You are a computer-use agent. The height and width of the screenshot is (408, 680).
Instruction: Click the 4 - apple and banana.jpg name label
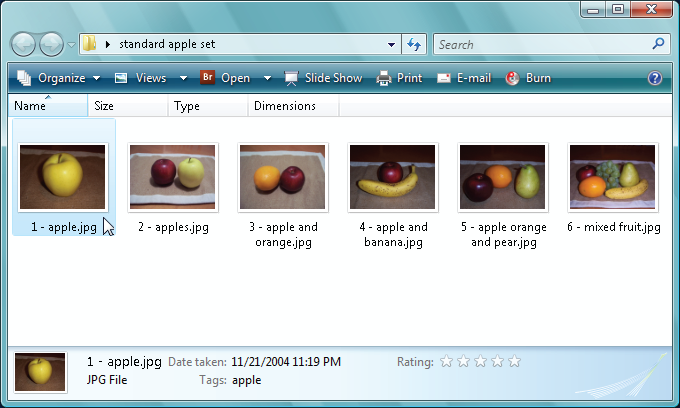pos(393,235)
